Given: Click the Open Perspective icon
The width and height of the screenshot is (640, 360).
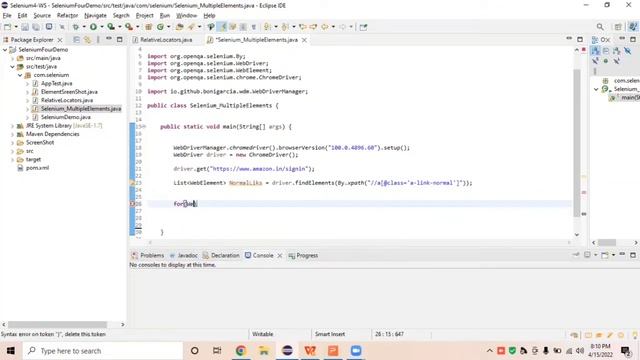Looking at the screenshot, I should coord(618,27).
